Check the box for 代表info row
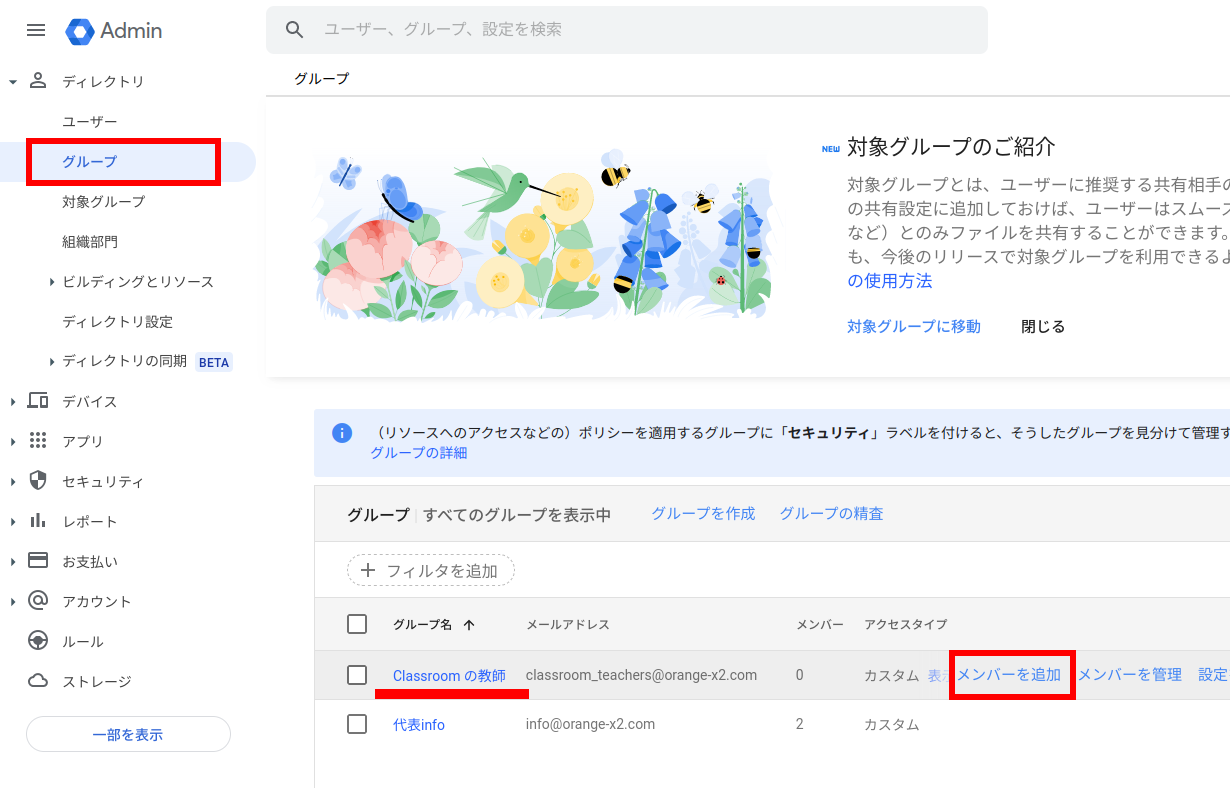 point(357,724)
